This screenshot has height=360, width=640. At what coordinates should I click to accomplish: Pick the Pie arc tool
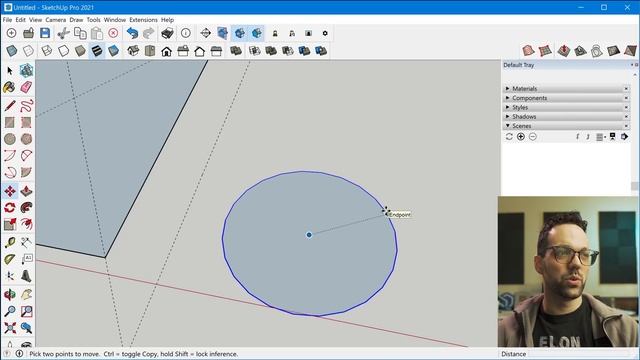pos(27,156)
